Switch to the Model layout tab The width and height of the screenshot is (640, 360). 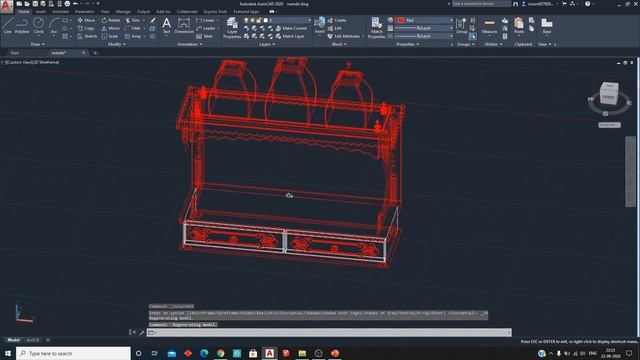(x=13, y=340)
